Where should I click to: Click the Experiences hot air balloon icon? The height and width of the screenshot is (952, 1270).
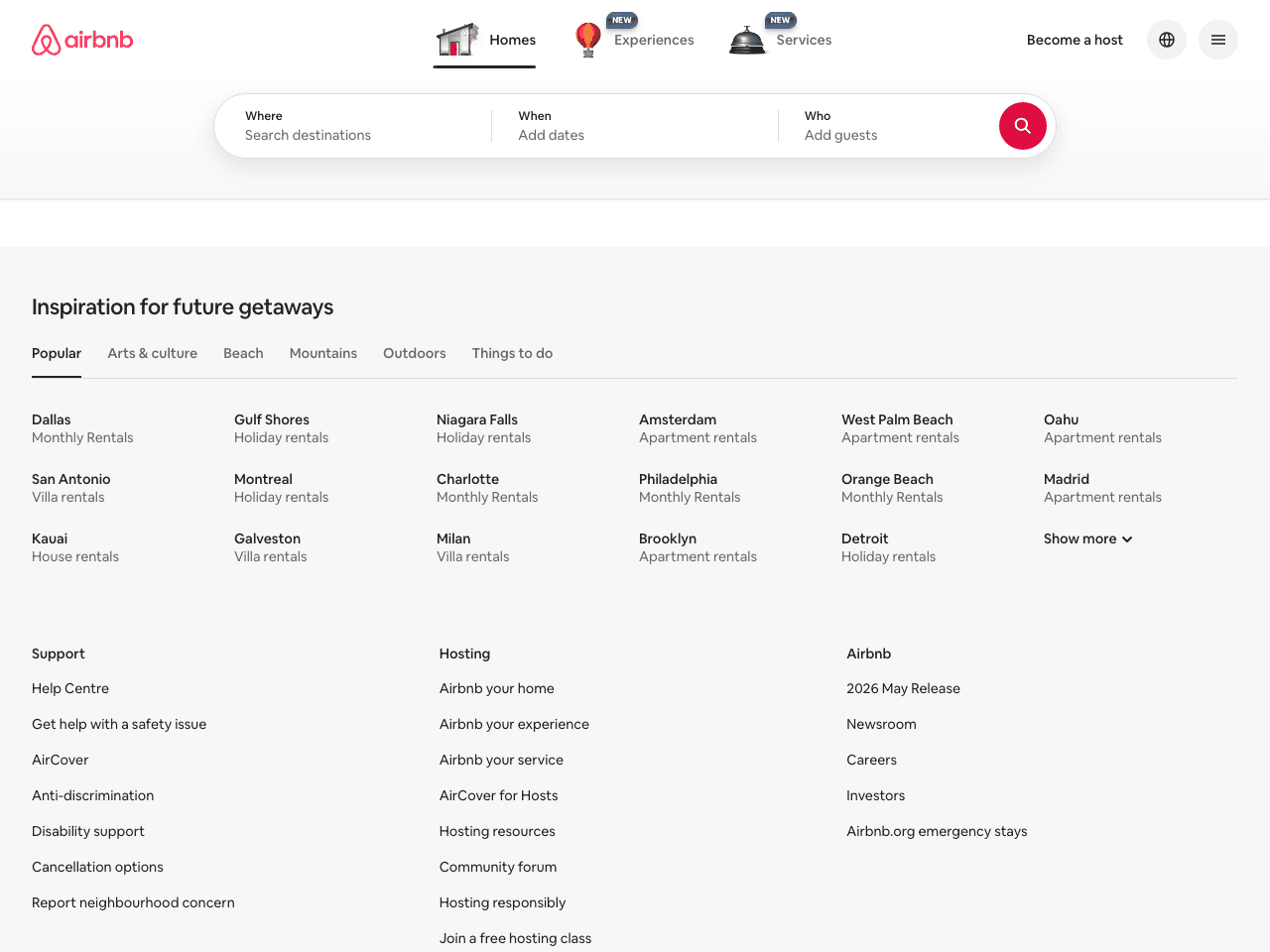(588, 40)
